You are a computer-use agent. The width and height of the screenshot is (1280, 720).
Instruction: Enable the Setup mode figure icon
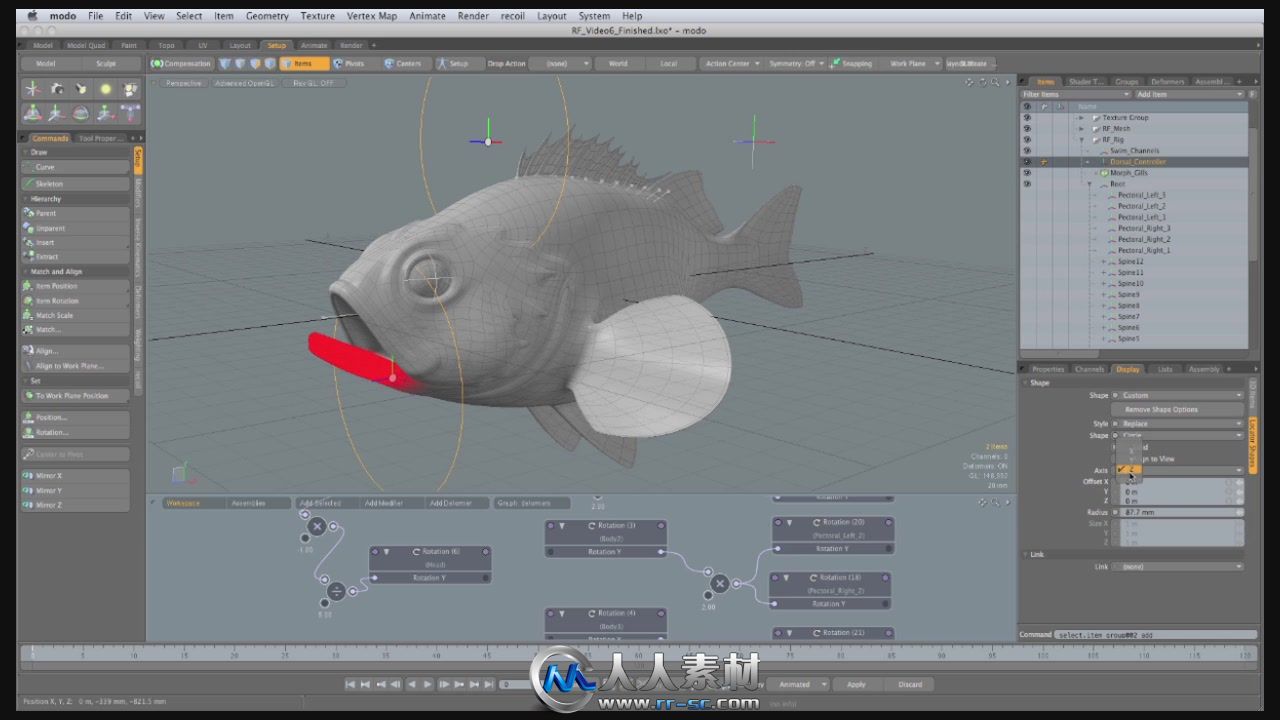coord(442,63)
